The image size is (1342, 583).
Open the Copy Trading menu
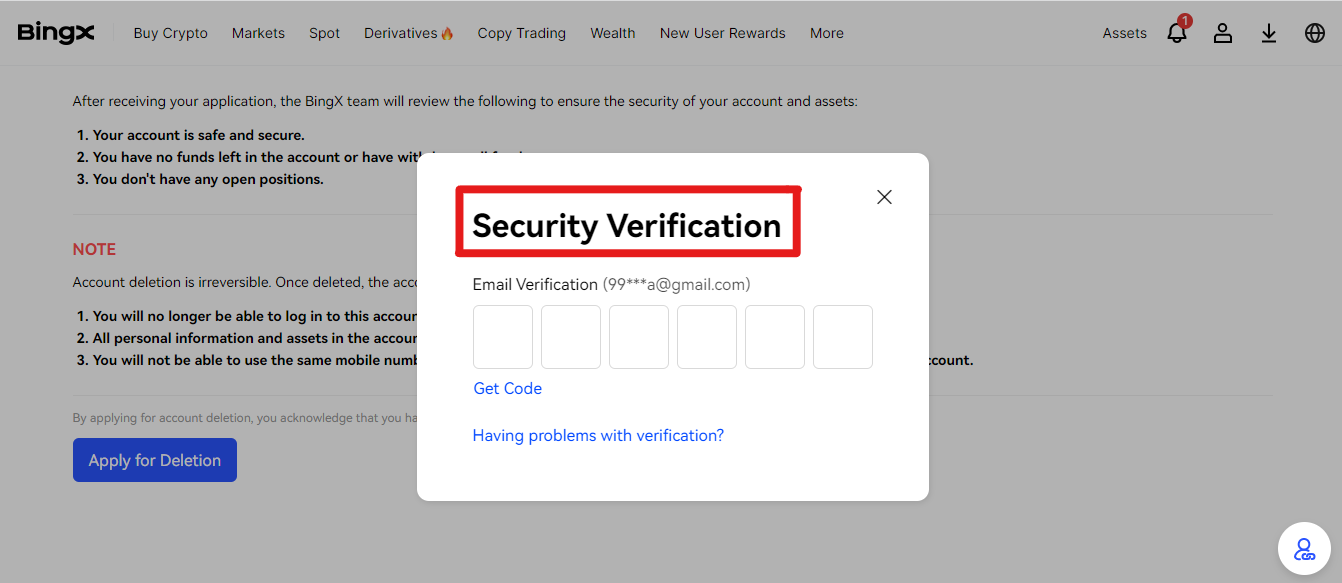(x=522, y=33)
